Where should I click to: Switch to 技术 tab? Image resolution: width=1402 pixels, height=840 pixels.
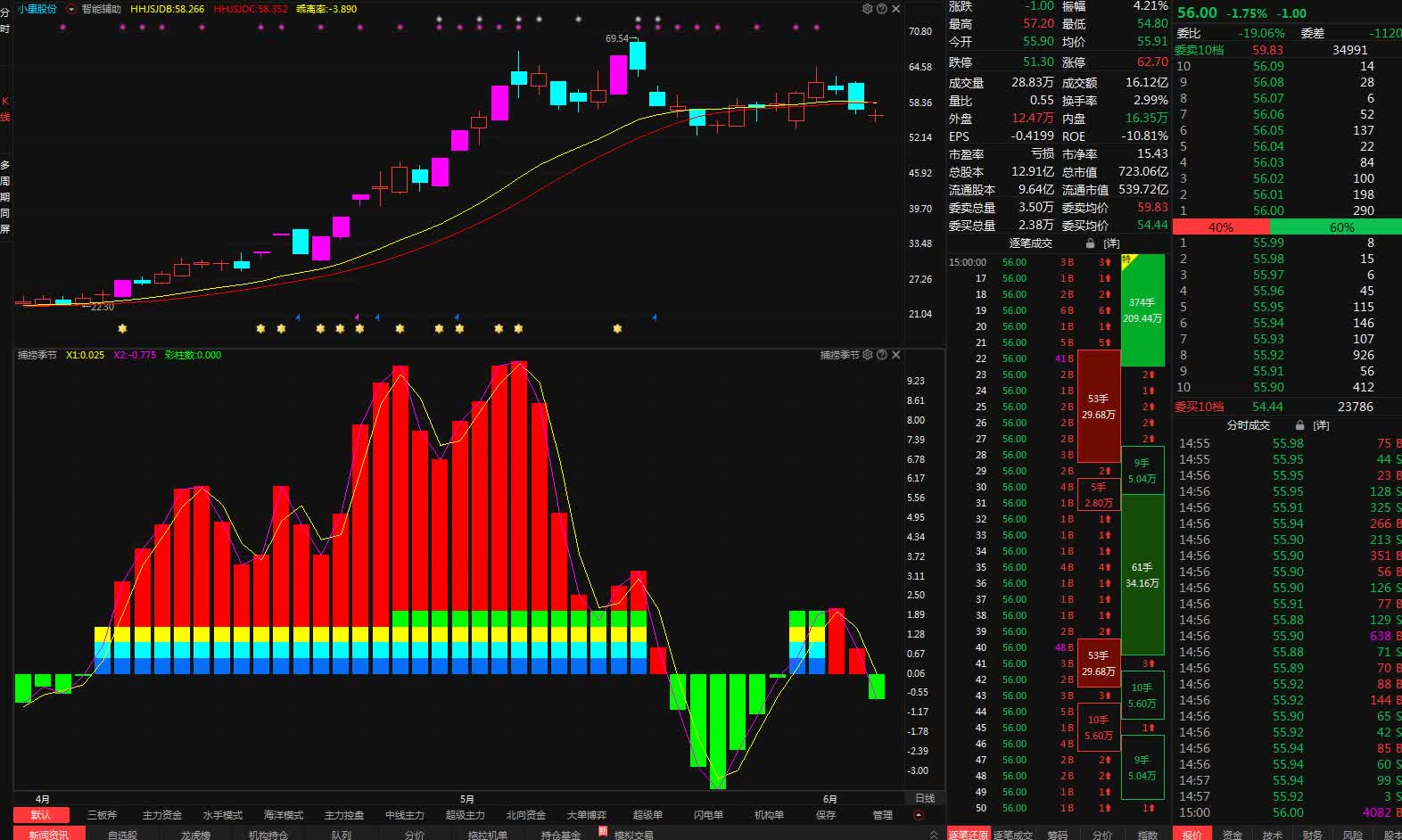(x=1273, y=835)
